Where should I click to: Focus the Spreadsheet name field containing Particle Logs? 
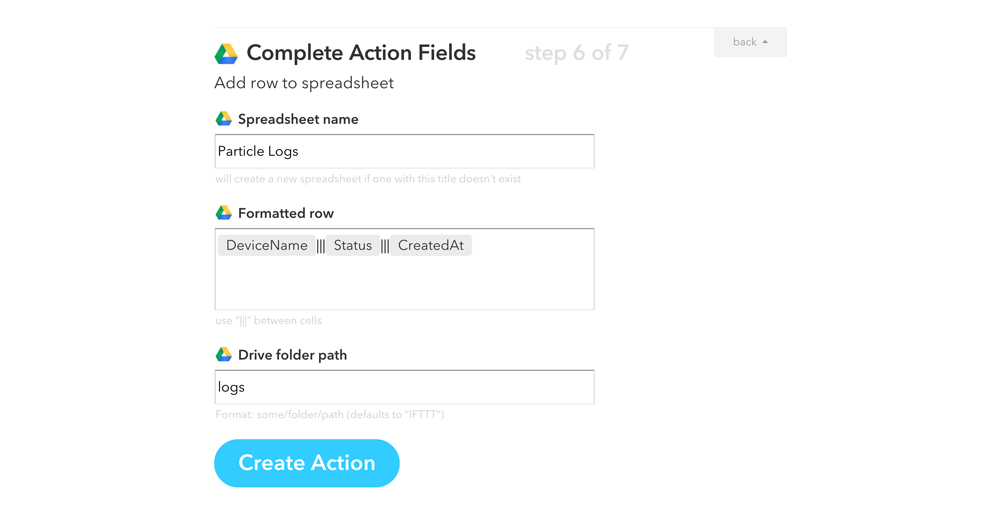404,152
